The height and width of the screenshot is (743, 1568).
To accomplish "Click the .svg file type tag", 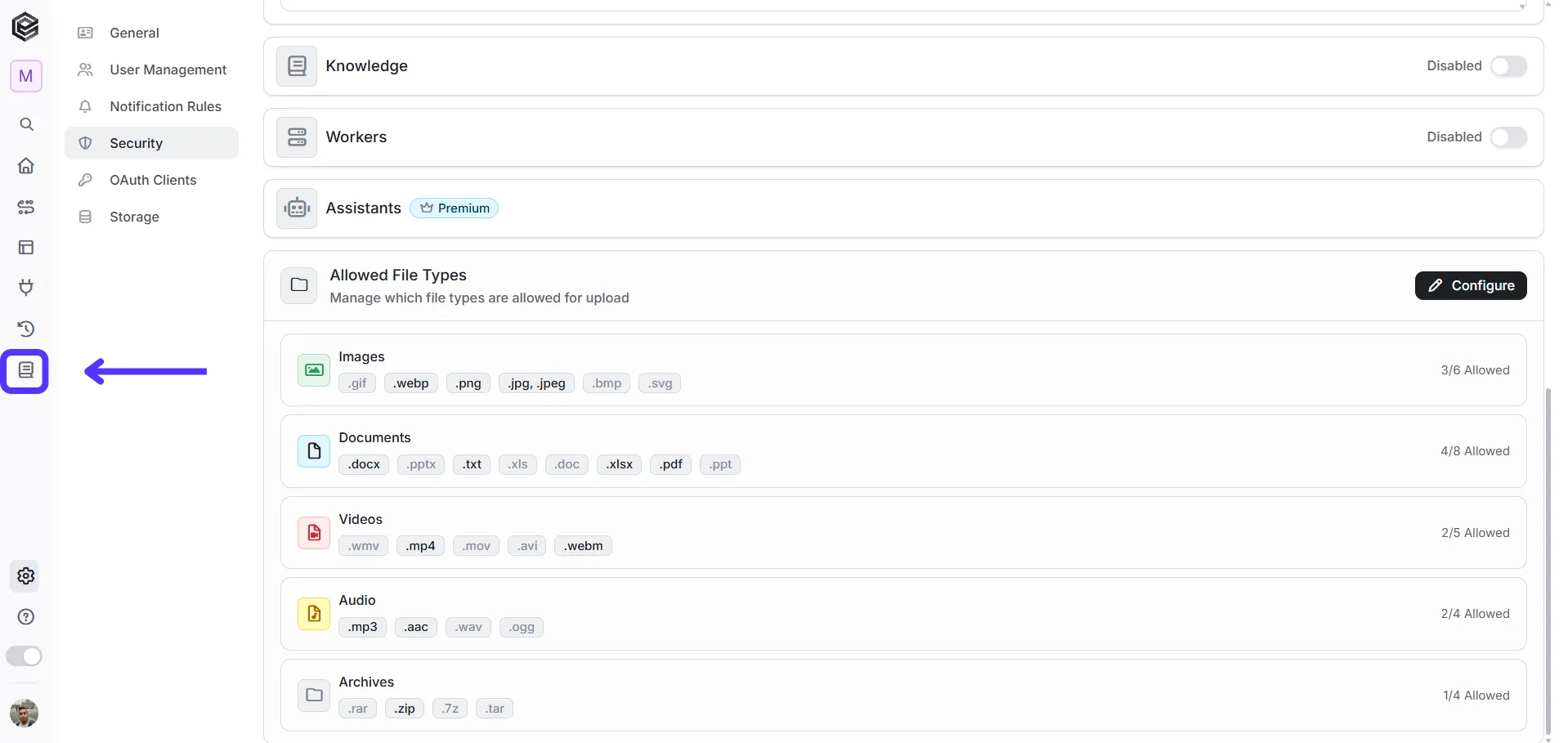I will pyautogui.click(x=660, y=383).
